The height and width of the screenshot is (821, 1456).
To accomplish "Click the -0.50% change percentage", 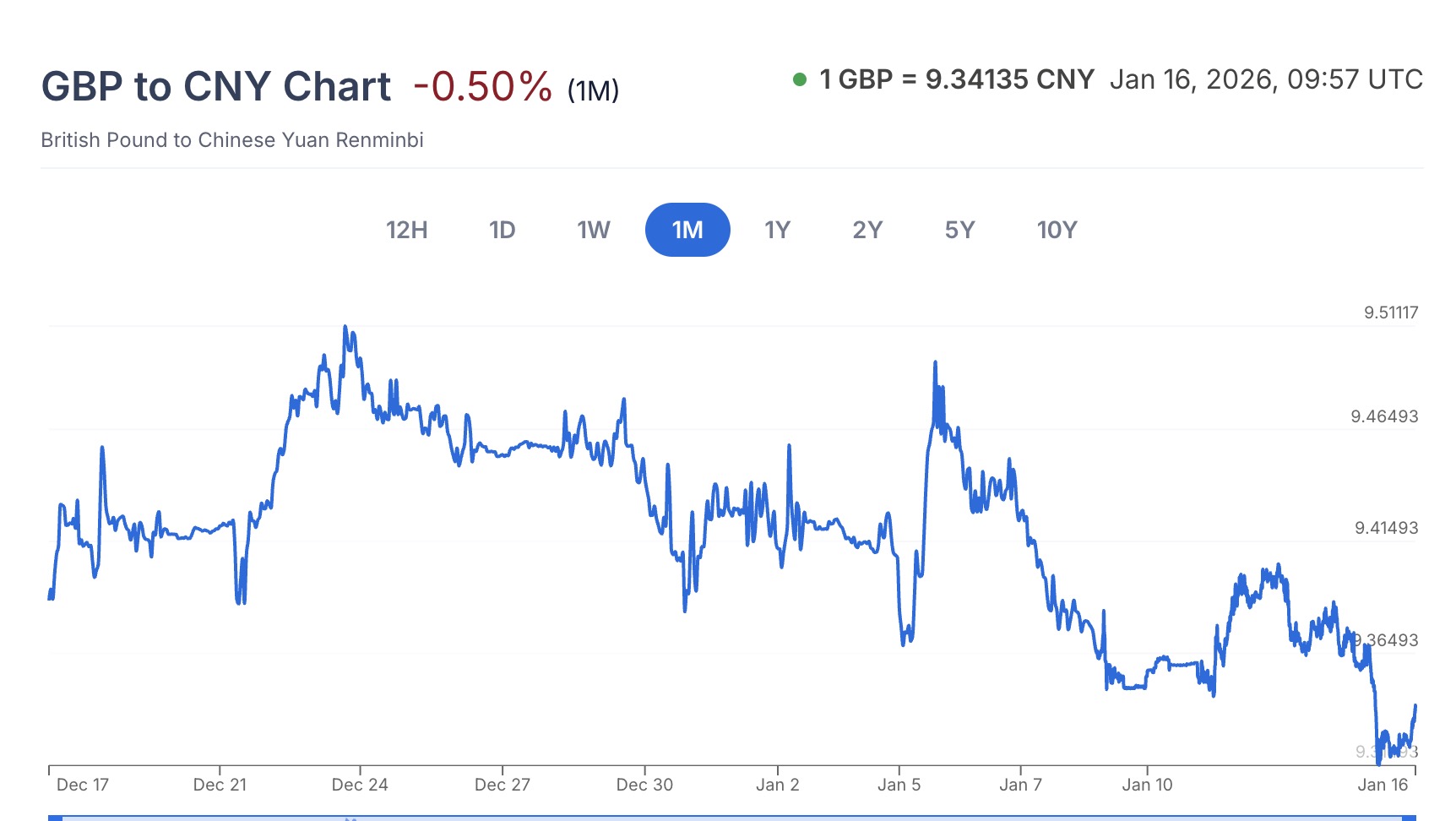I will (482, 86).
